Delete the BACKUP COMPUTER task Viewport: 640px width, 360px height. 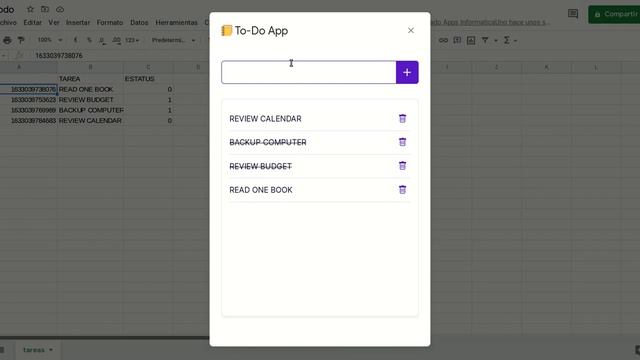[402, 142]
